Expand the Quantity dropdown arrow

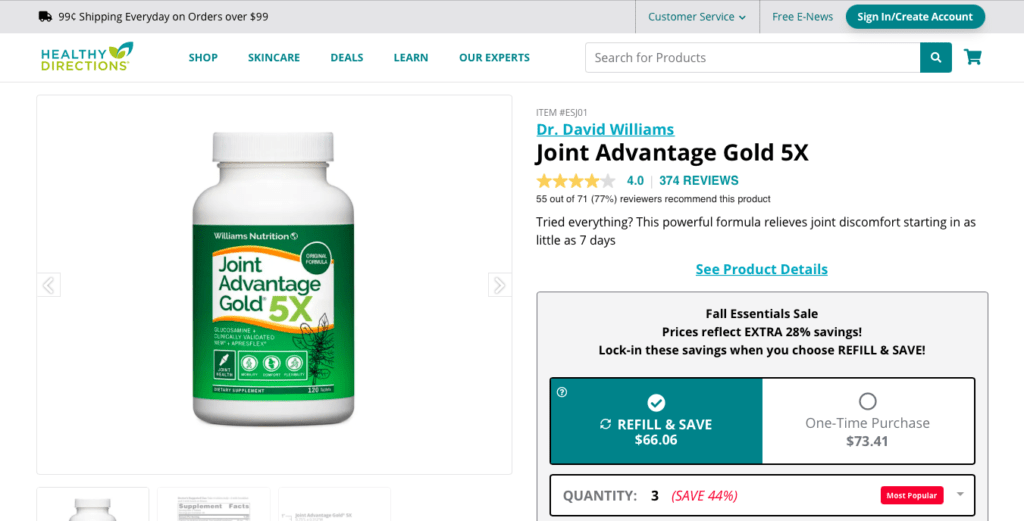pyautogui.click(x=960, y=494)
